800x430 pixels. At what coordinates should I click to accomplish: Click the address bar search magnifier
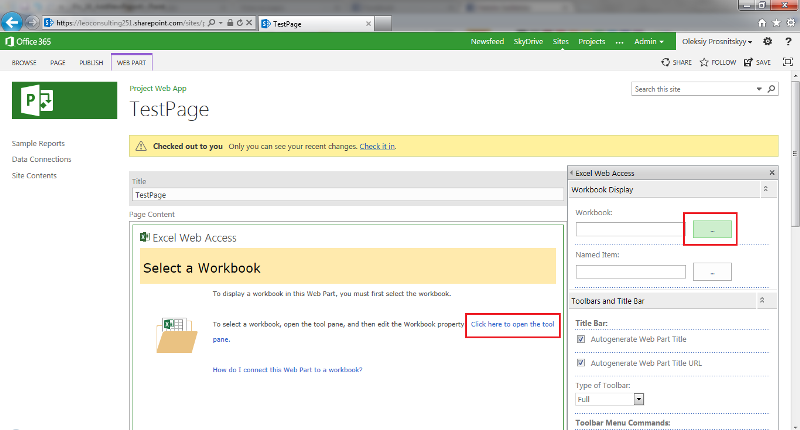tap(212, 22)
